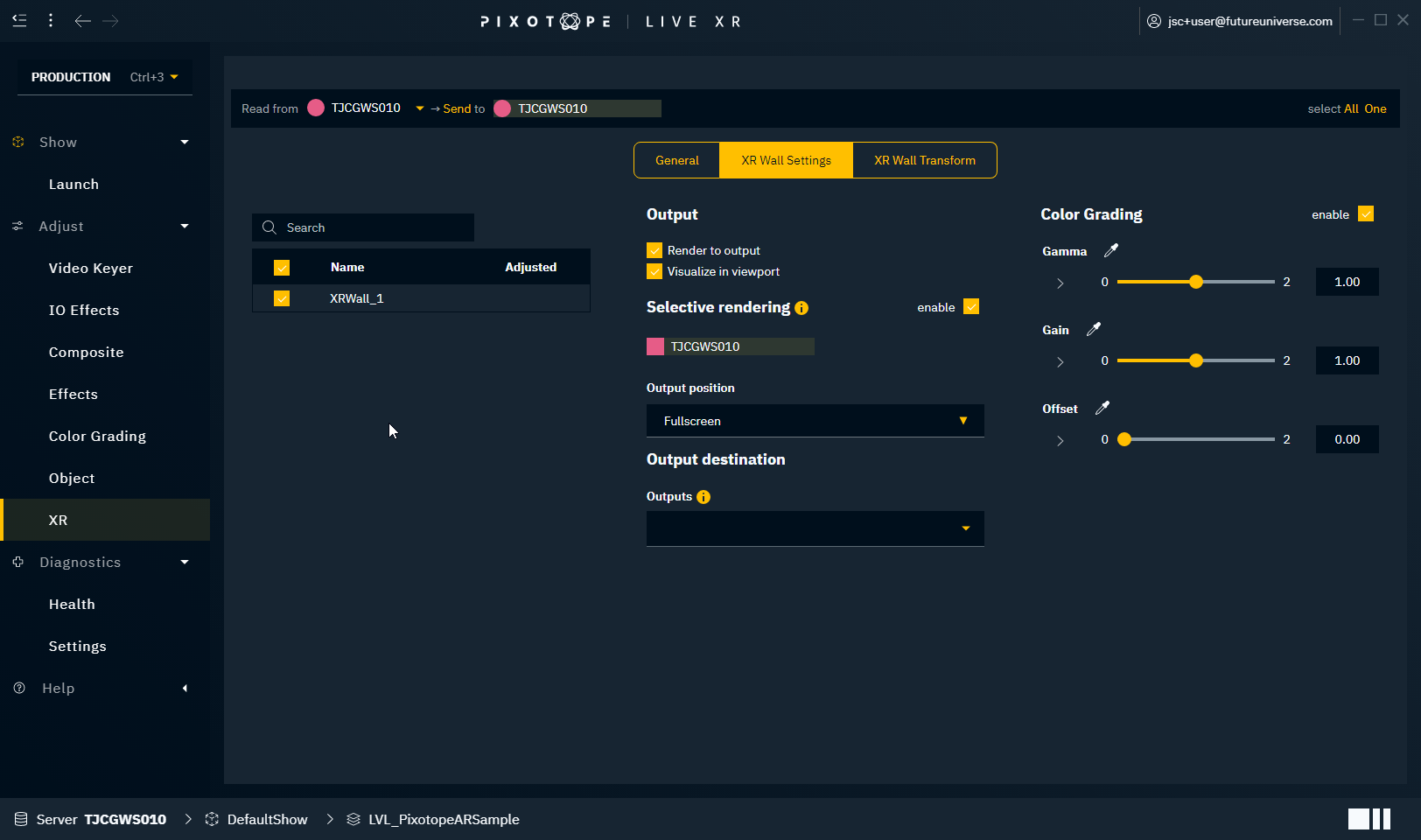The image size is (1421, 840).
Task: Click Send to TJCGWS010 target
Action: tap(577, 108)
